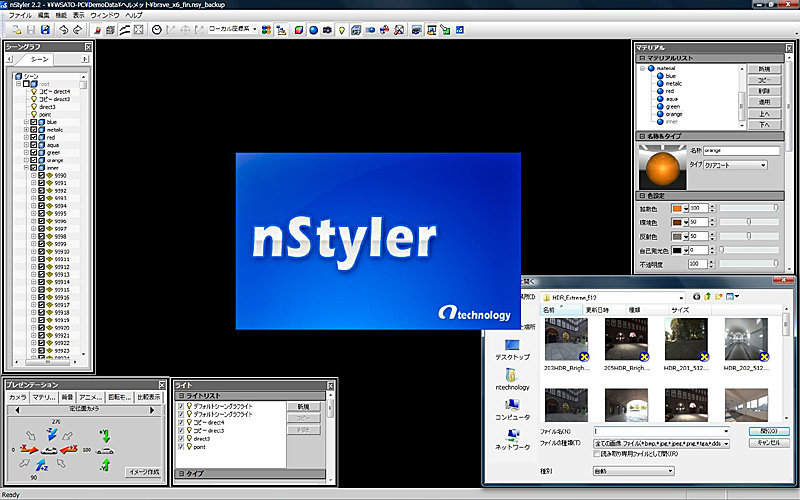Click the イメージ作成 button
This screenshot has width=800, height=500.
tap(144, 471)
